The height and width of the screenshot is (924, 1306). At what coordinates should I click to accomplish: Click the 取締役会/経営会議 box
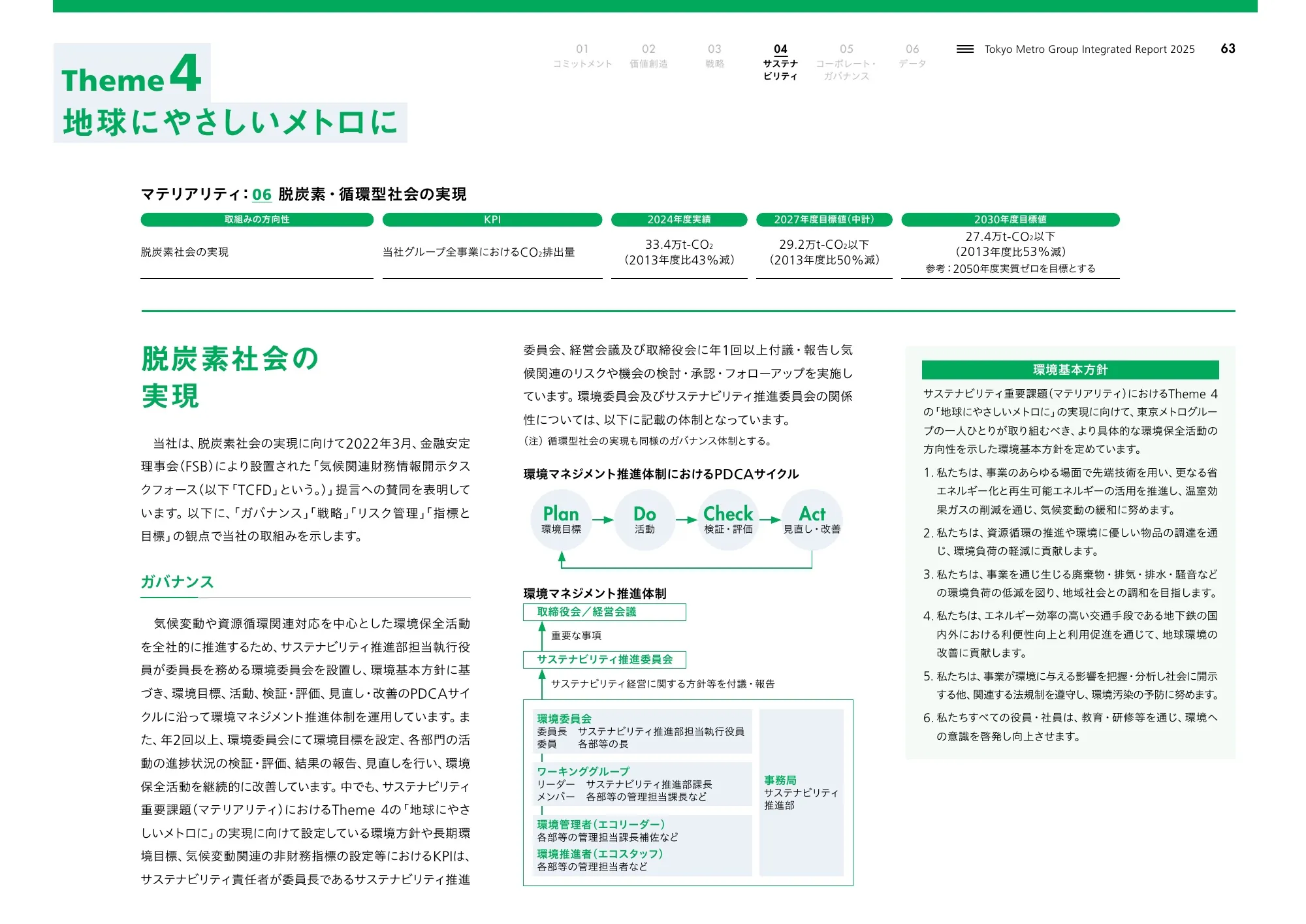tap(605, 612)
